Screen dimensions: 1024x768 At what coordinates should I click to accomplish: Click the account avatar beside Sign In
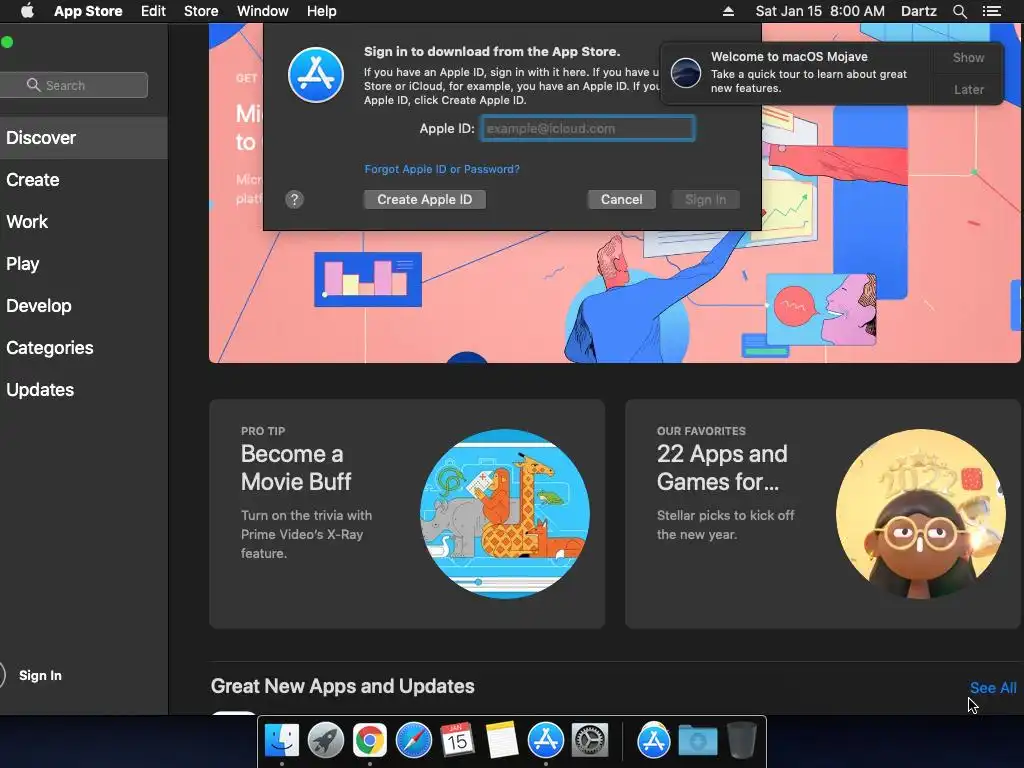tap(2, 675)
